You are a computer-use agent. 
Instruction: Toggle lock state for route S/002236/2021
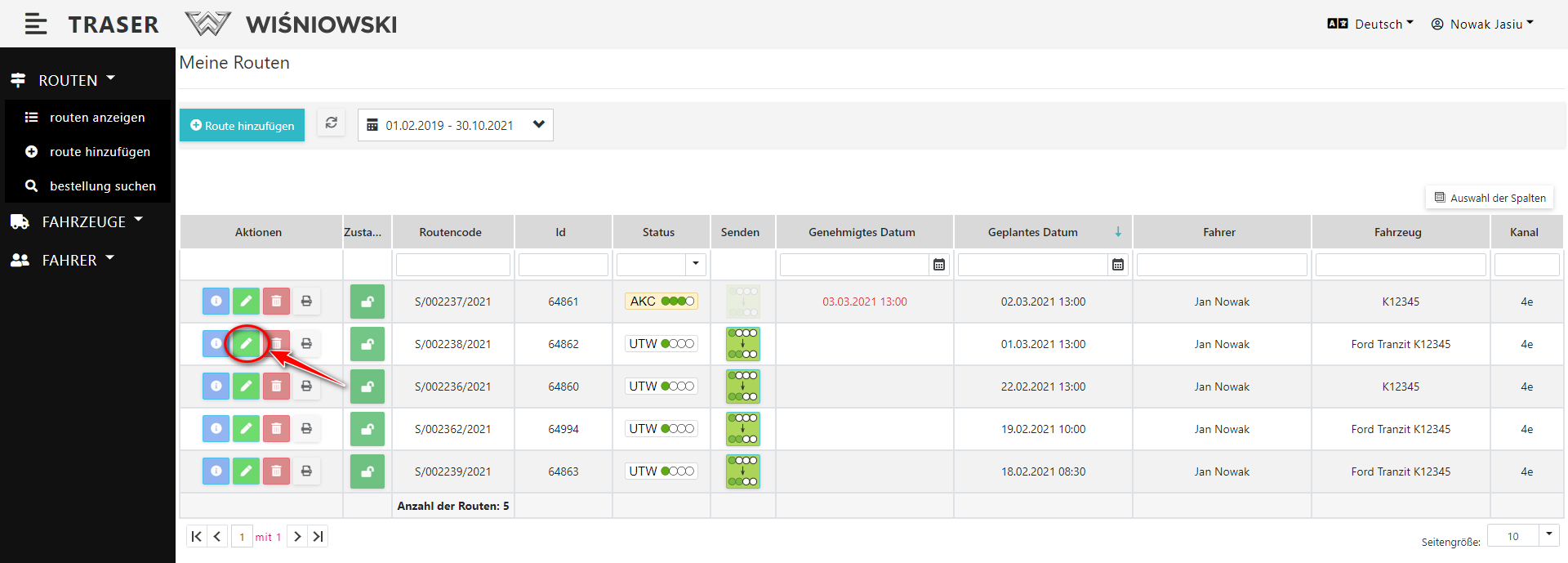point(367,387)
